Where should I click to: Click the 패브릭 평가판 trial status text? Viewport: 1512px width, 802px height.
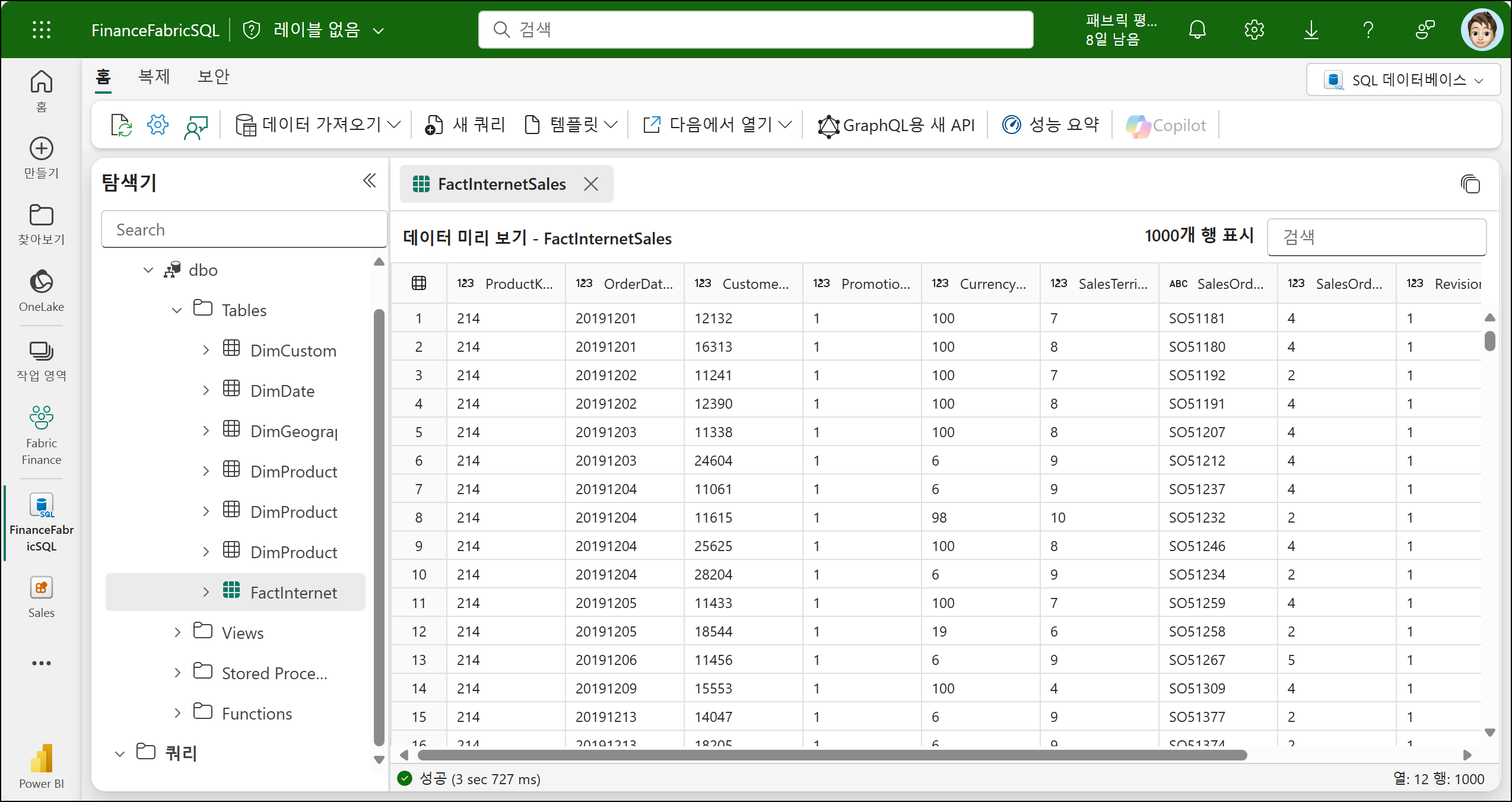[x=1121, y=30]
